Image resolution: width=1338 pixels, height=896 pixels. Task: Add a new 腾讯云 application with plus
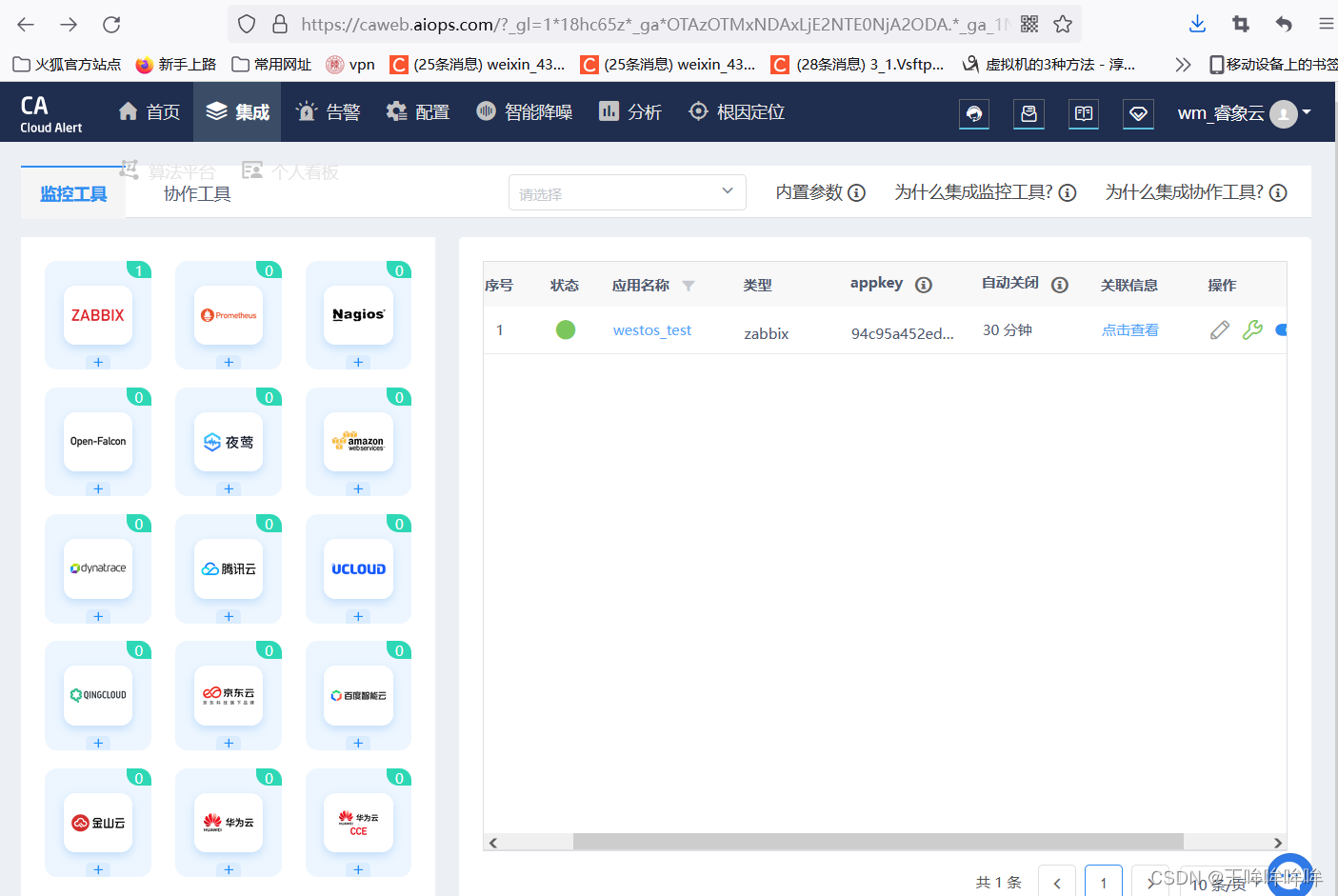coord(229,616)
